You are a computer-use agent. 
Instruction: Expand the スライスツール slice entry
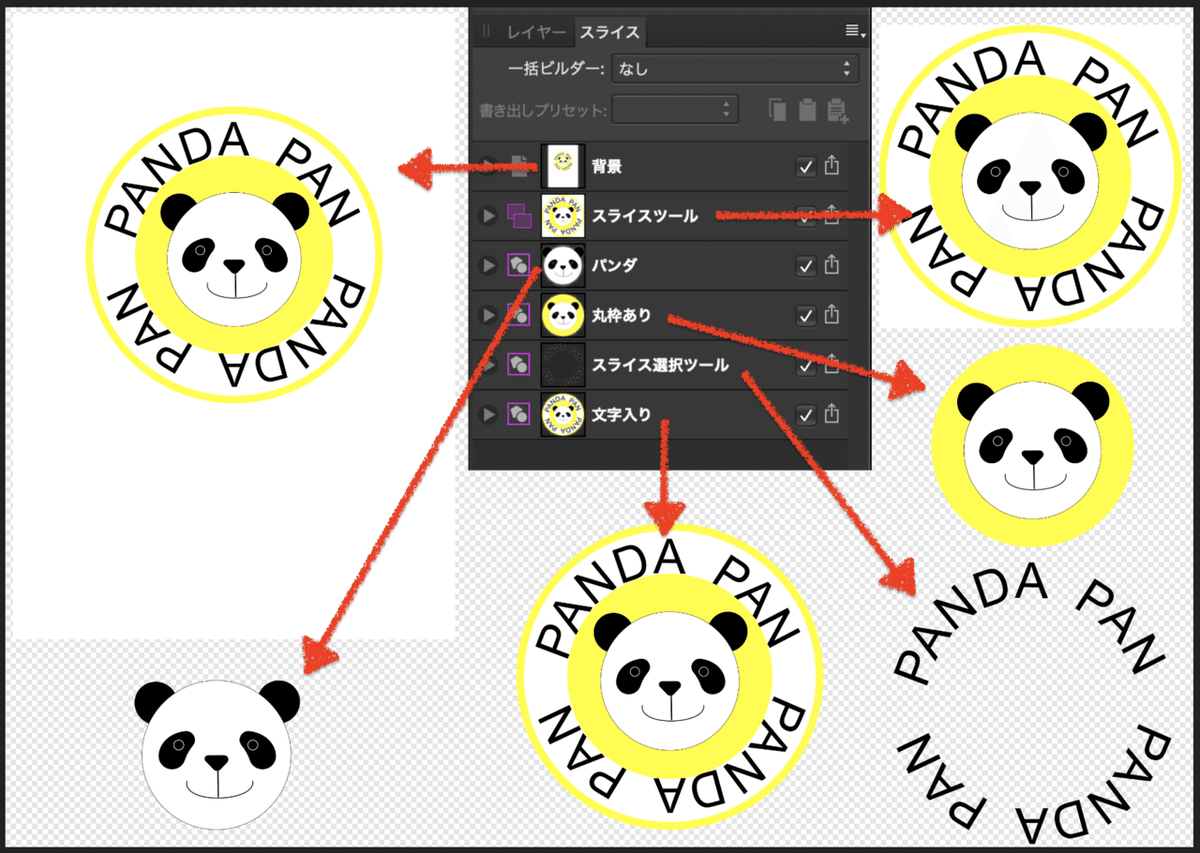[489, 216]
